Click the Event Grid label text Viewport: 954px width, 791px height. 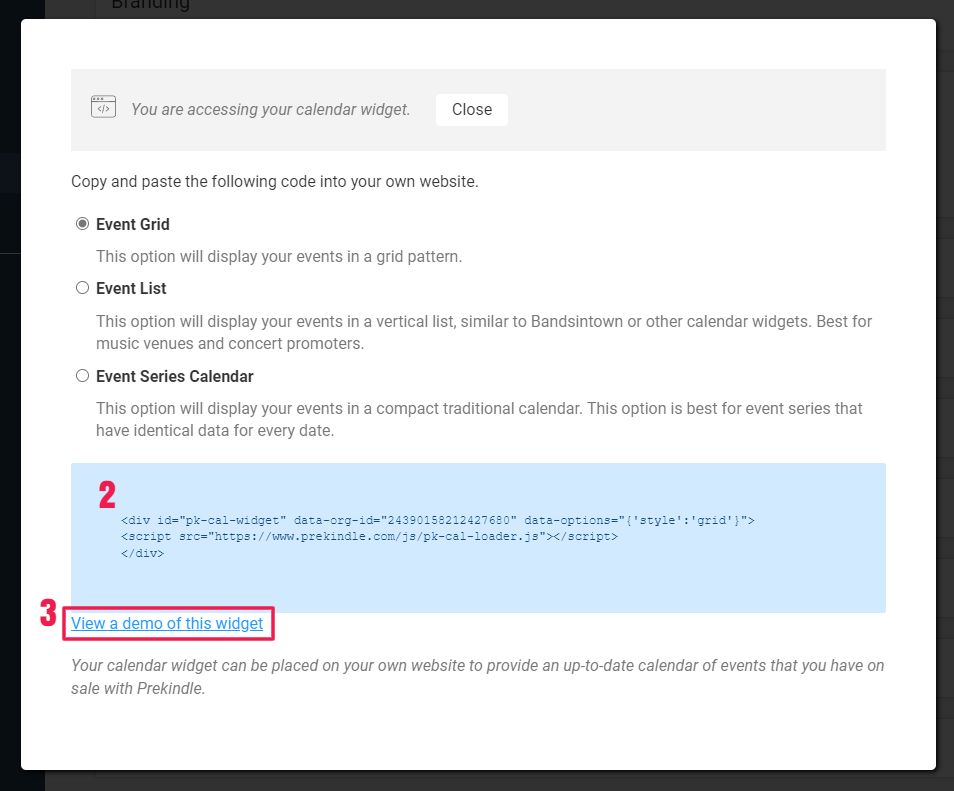133,225
